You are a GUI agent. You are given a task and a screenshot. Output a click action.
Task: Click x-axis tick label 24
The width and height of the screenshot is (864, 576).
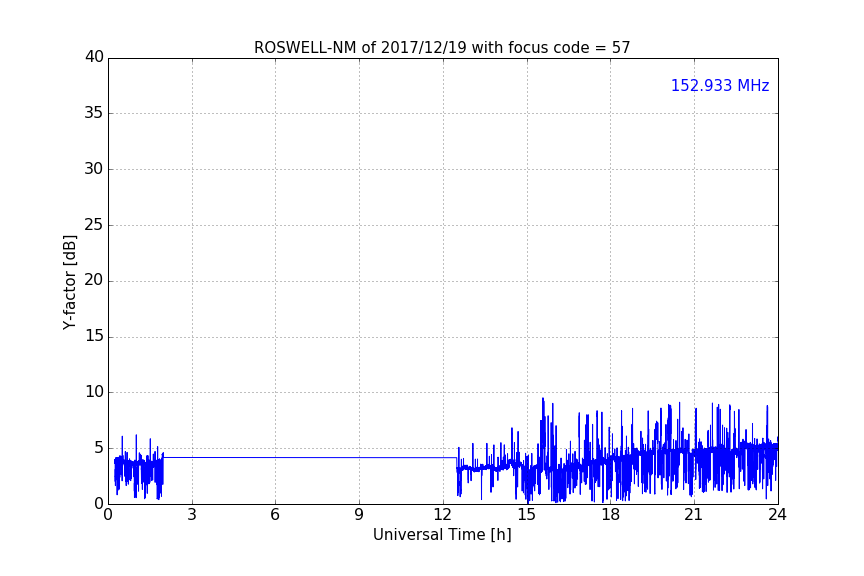777,515
